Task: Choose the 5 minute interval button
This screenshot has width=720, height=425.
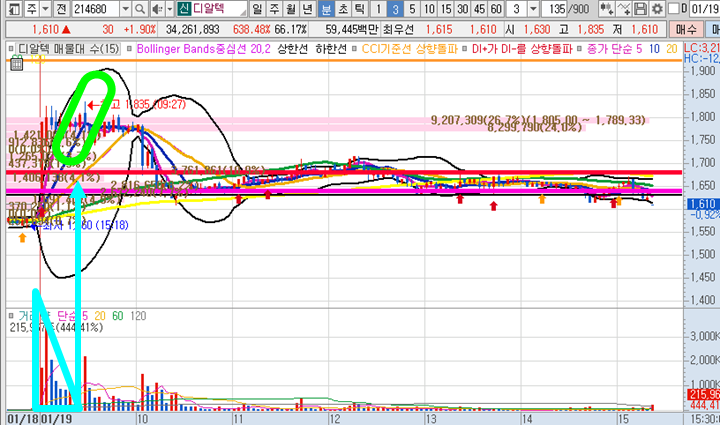Action: pos(412,9)
